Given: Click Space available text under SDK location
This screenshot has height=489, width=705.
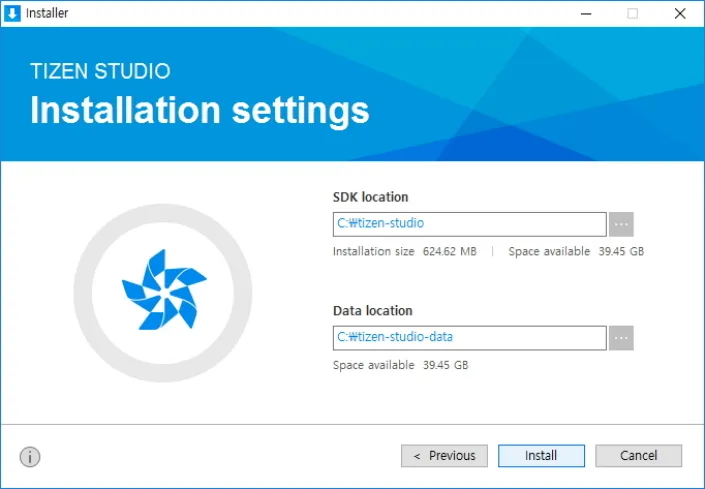Looking at the screenshot, I should point(576,252).
